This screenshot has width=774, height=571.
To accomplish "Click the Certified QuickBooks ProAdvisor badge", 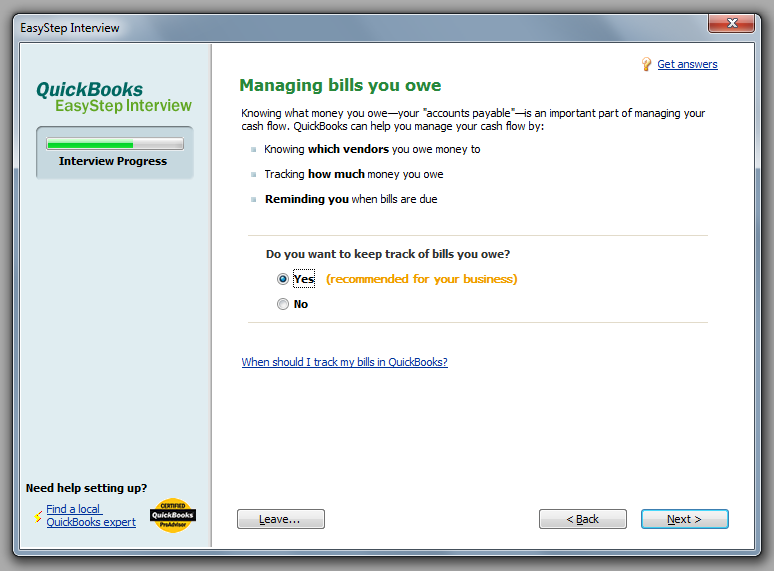I will [x=173, y=515].
